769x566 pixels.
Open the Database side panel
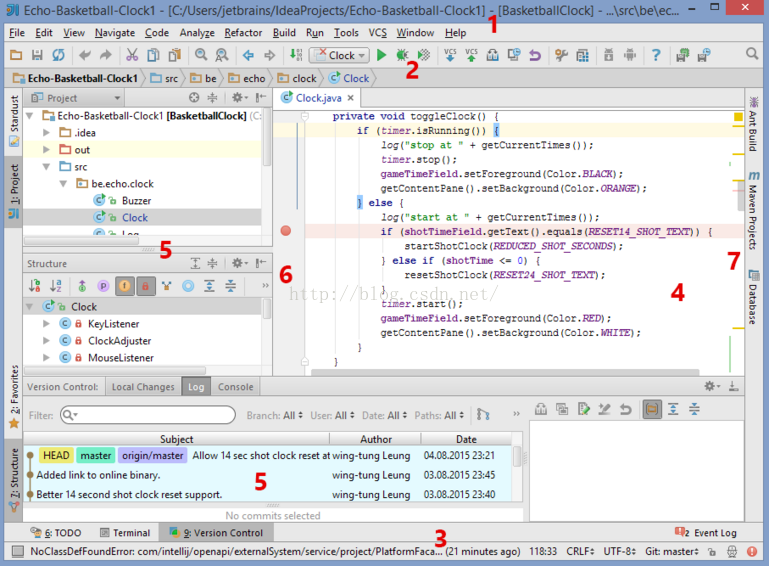pos(753,297)
